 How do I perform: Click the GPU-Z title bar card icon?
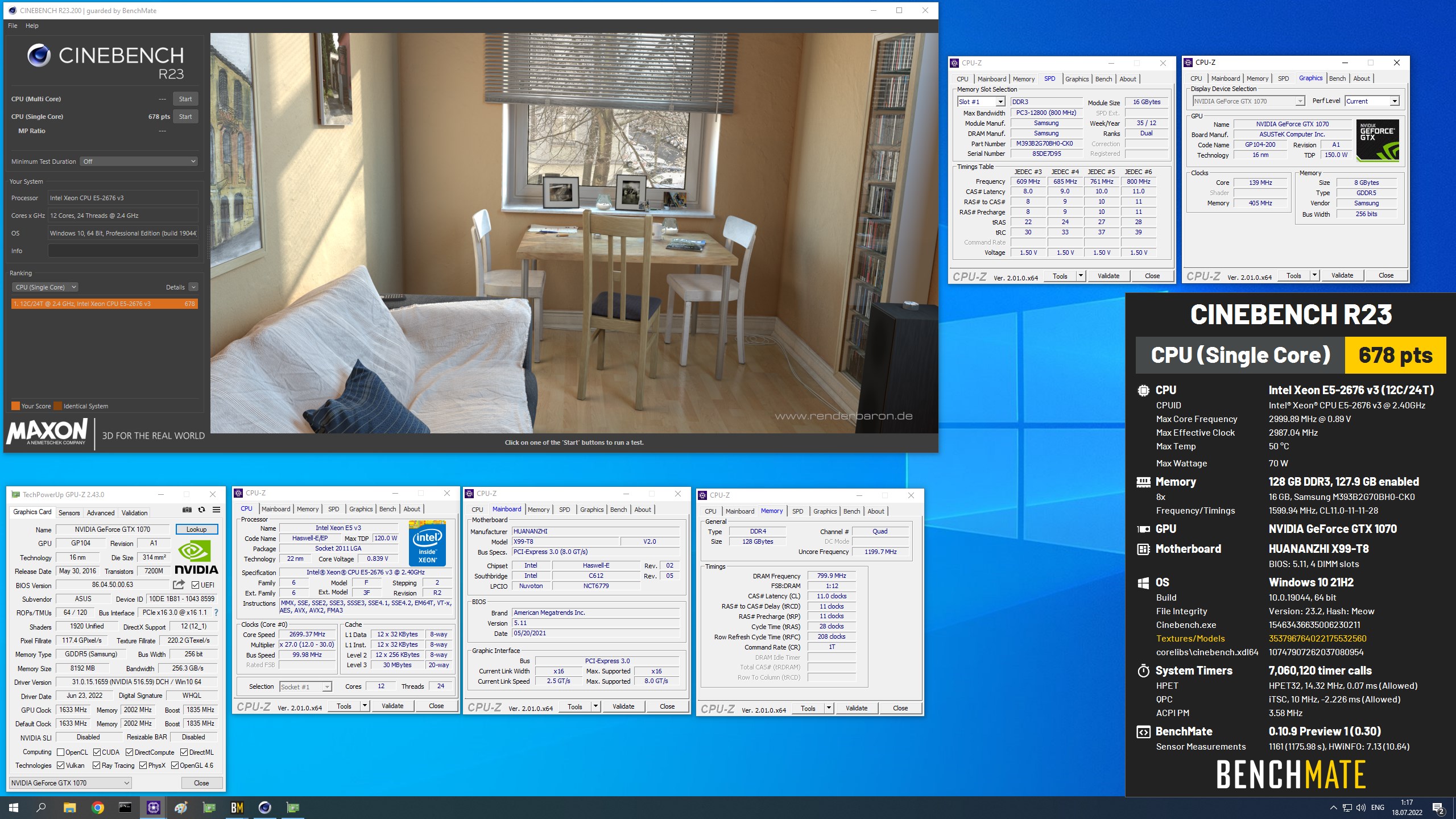click(x=15, y=494)
